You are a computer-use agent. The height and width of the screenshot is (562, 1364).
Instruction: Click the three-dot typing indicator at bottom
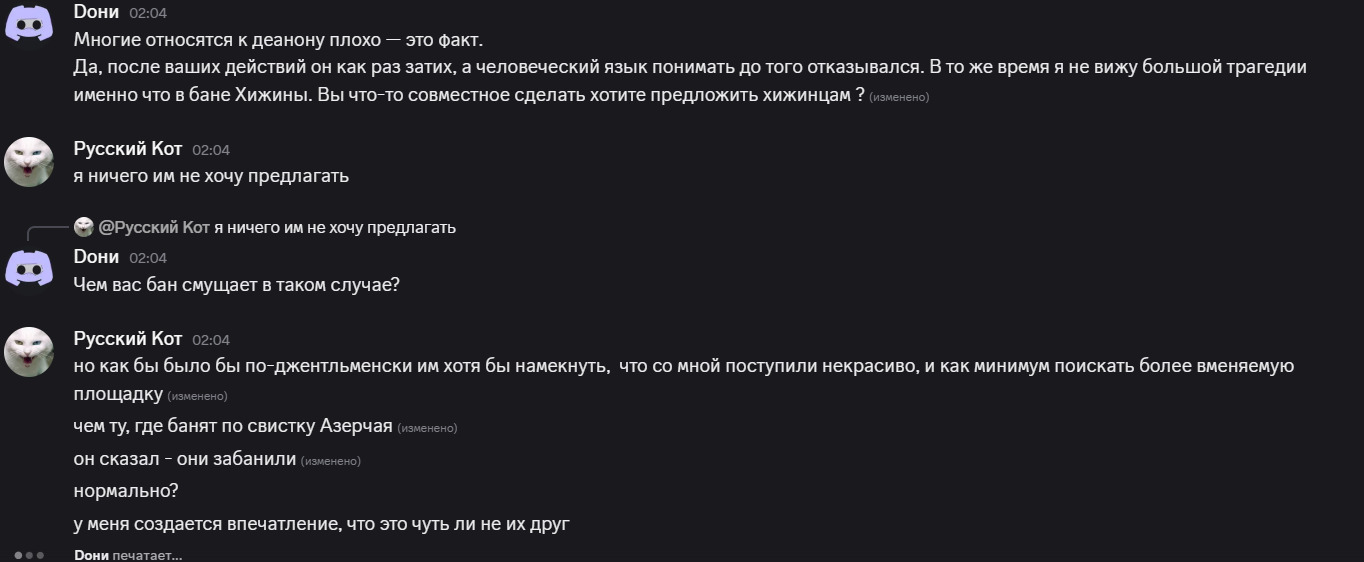[29, 555]
